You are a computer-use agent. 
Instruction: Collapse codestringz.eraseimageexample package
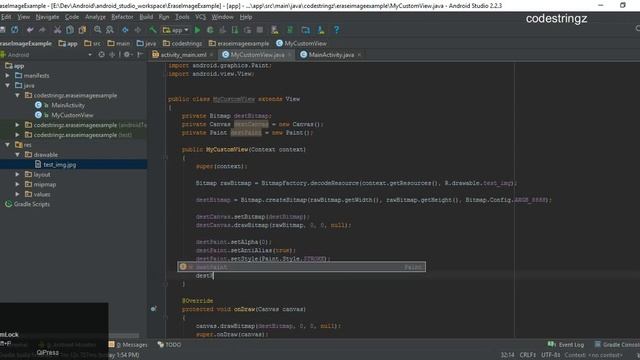pyautogui.click(x=18, y=95)
